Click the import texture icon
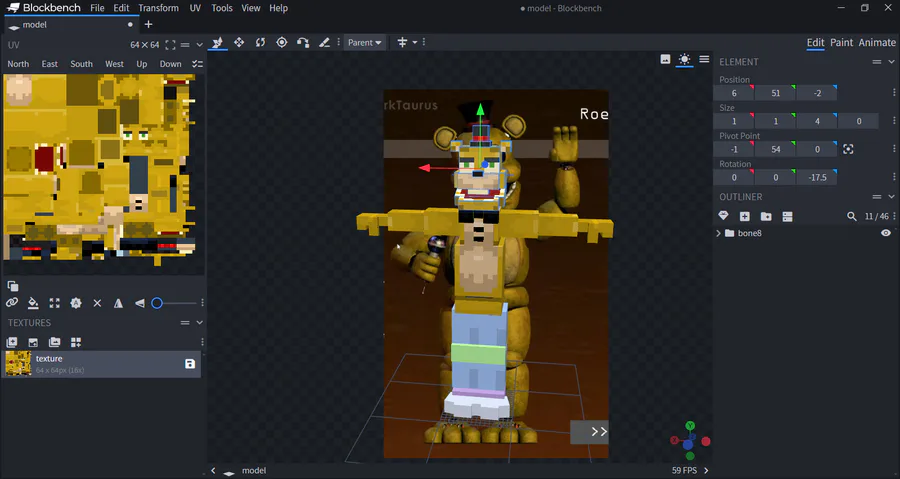This screenshot has width=900, height=479. [x=11, y=342]
